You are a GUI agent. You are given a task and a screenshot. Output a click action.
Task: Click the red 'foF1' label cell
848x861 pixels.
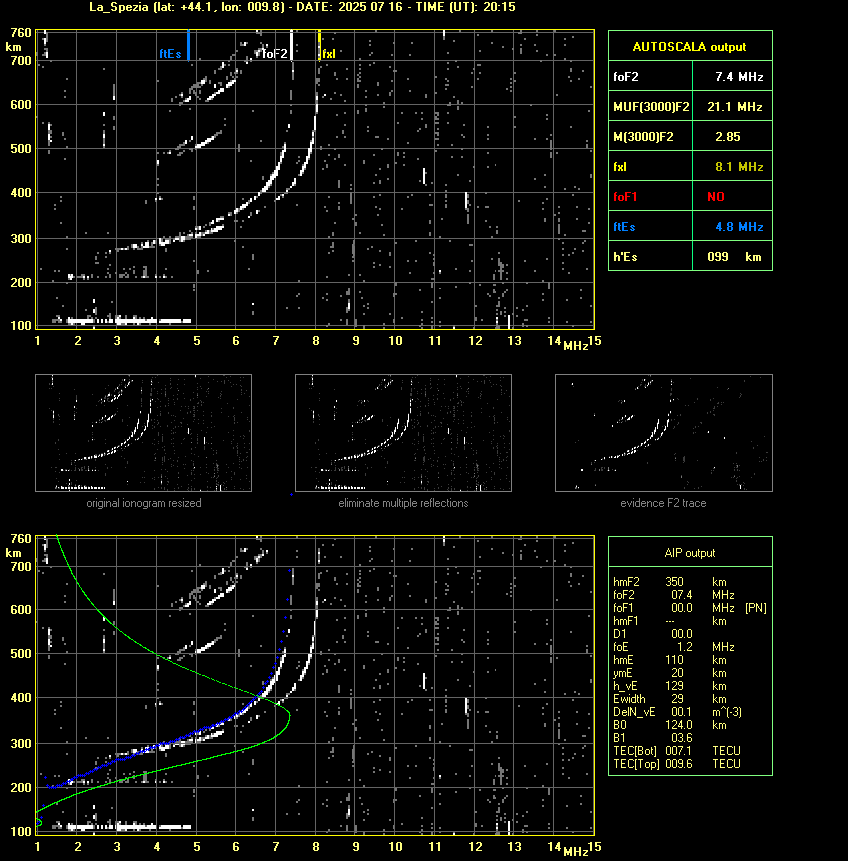click(651, 197)
